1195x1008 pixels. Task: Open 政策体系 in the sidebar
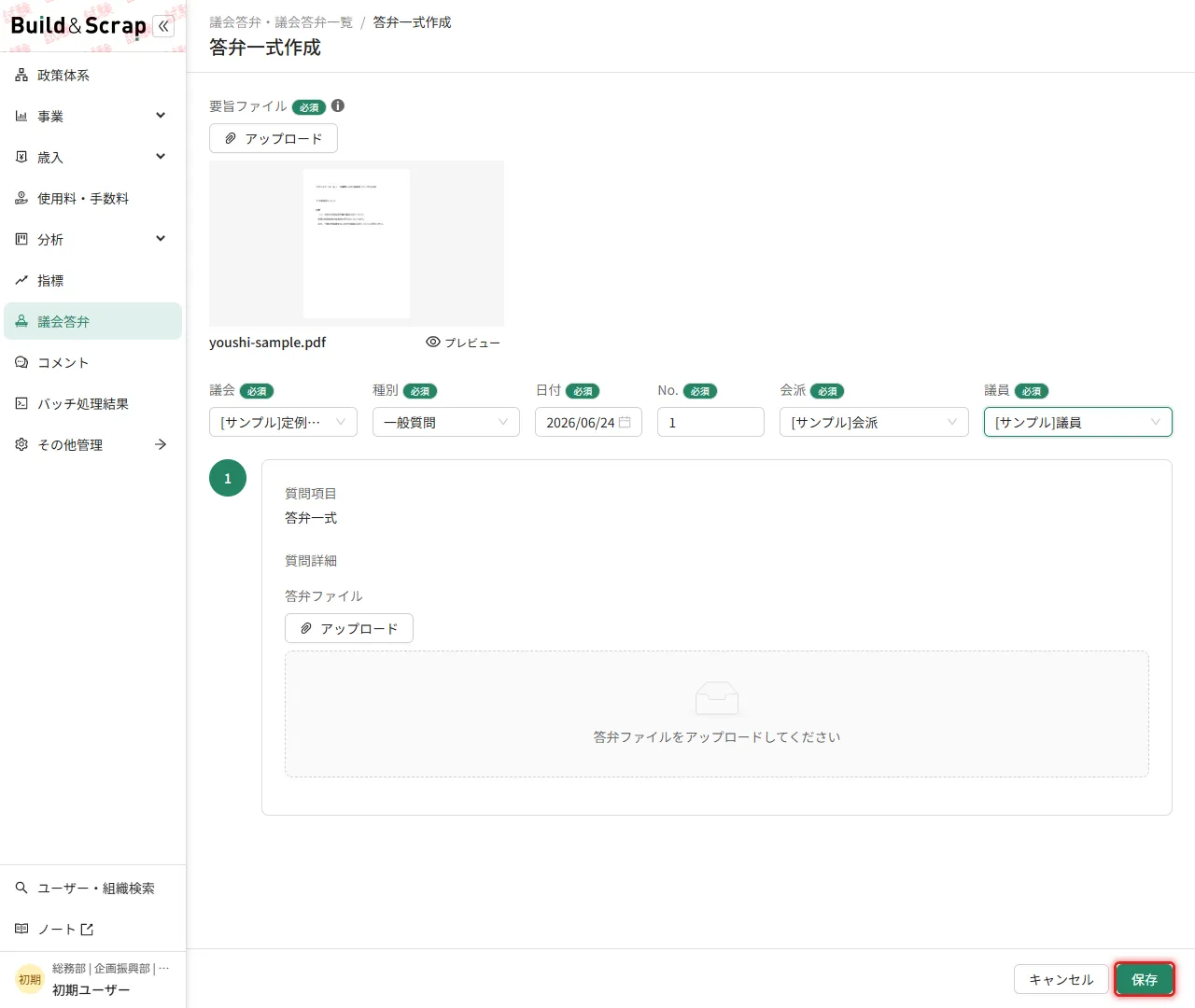(93, 75)
